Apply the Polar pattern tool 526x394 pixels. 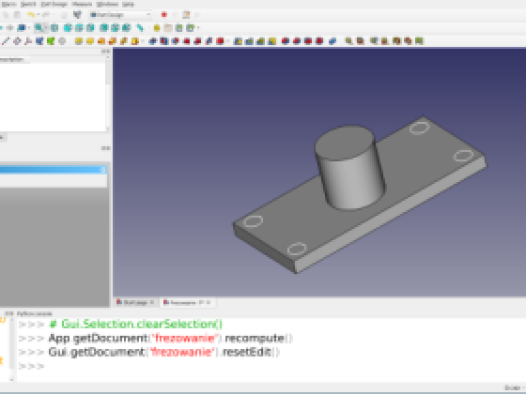tap(261, 41)
